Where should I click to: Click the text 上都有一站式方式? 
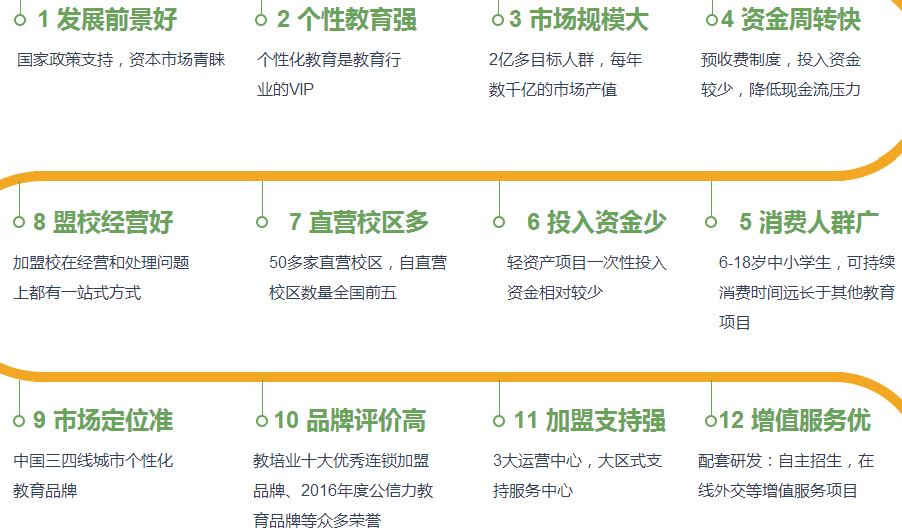77,293
